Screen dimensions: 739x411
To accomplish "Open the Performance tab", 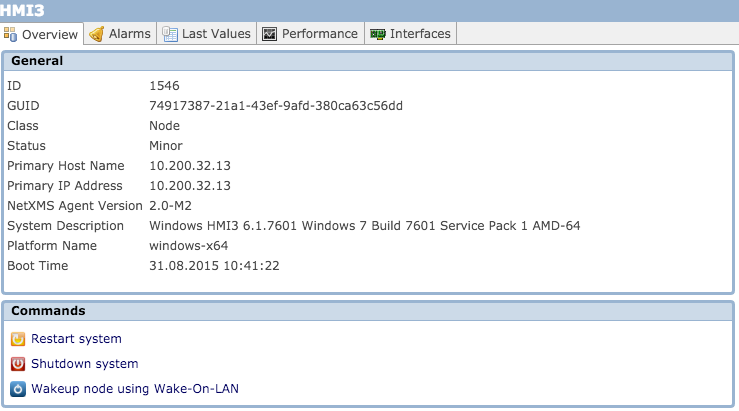I will pos(311,34).
